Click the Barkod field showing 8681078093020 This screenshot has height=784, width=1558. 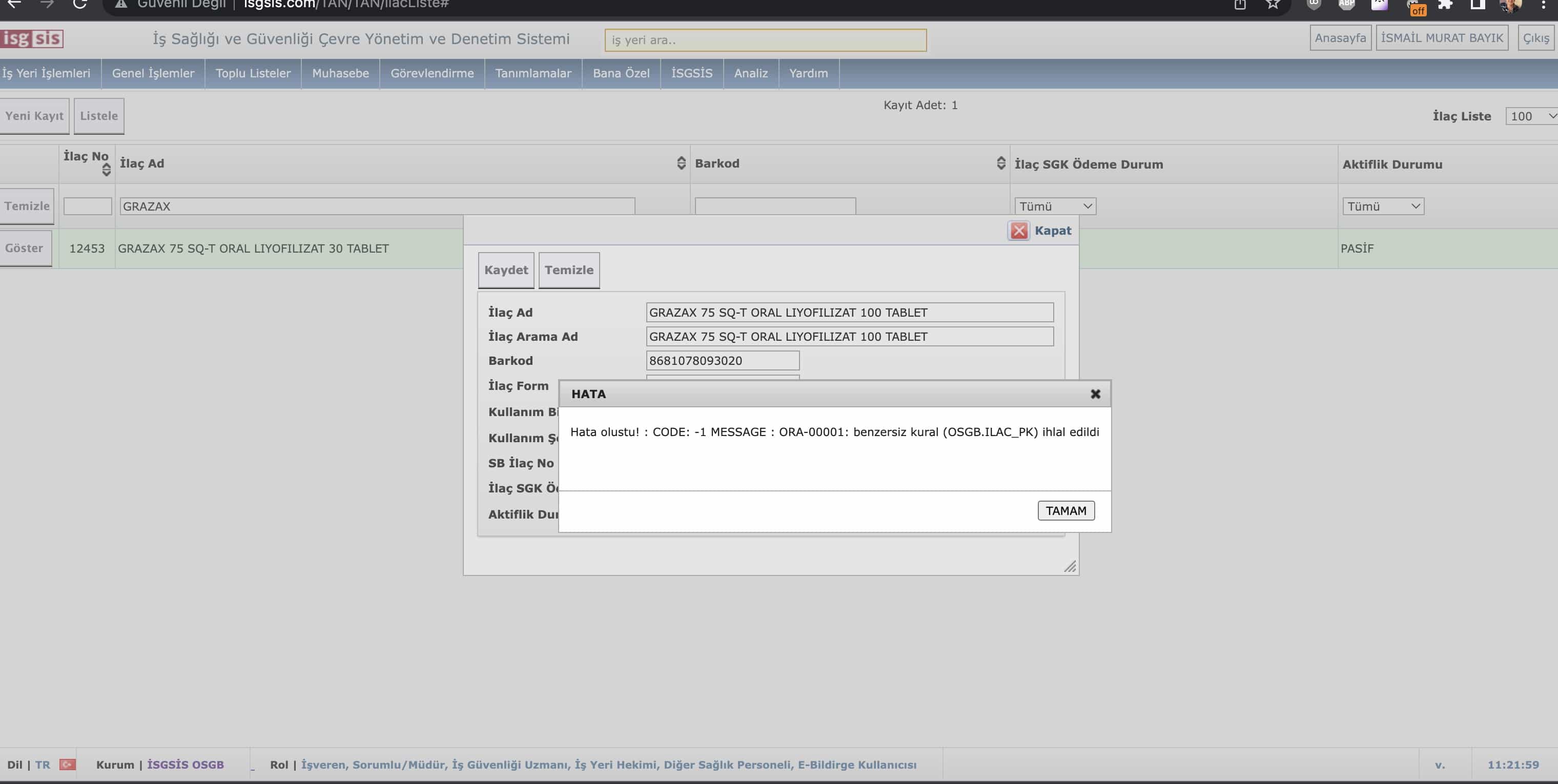722,361
